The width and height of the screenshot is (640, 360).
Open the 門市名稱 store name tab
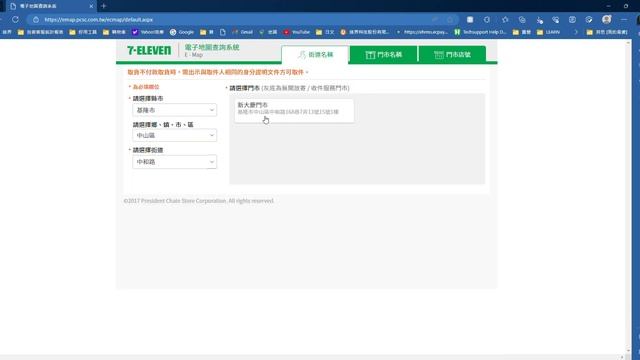384,55
